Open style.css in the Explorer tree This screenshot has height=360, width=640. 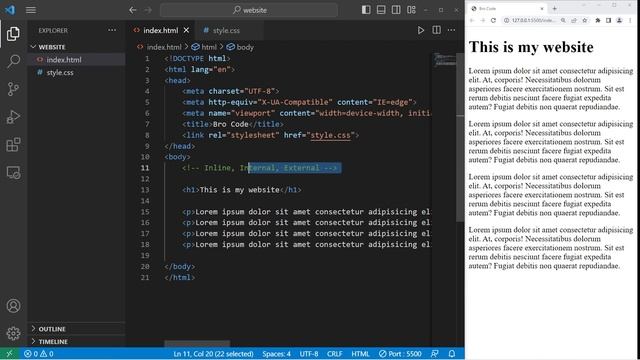pyautogui.click(x=76, y=72)
